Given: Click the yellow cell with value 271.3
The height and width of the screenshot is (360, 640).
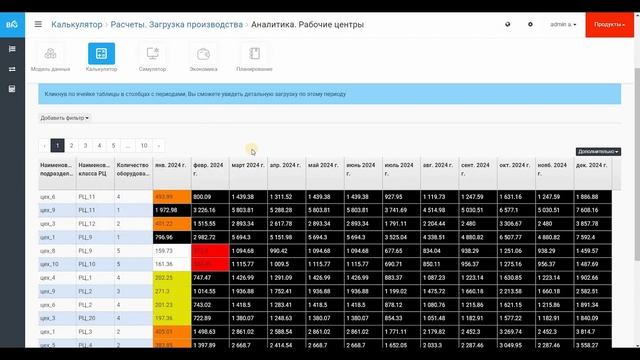Looking at the screenshot, I should point(172,291).
